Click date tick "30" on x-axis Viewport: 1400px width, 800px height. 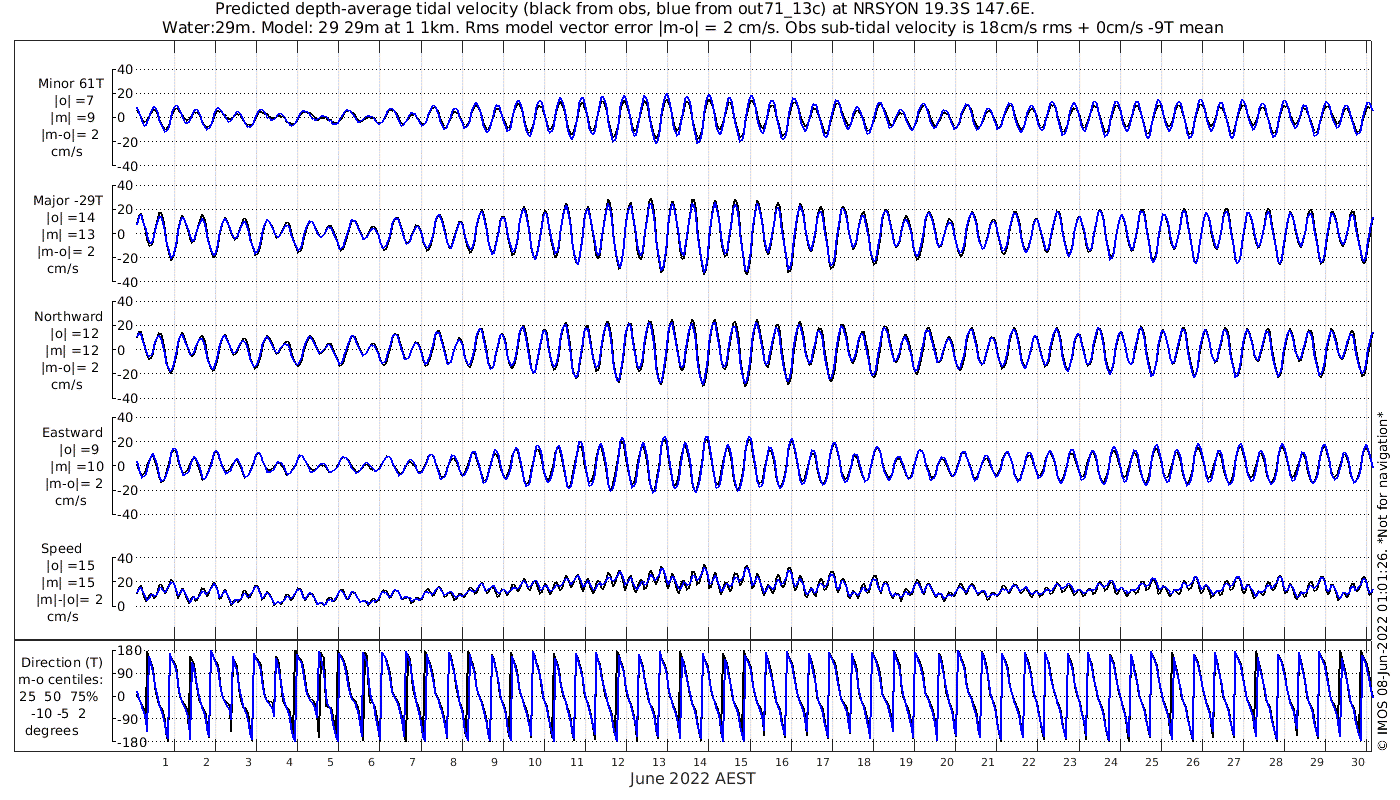1357,762
